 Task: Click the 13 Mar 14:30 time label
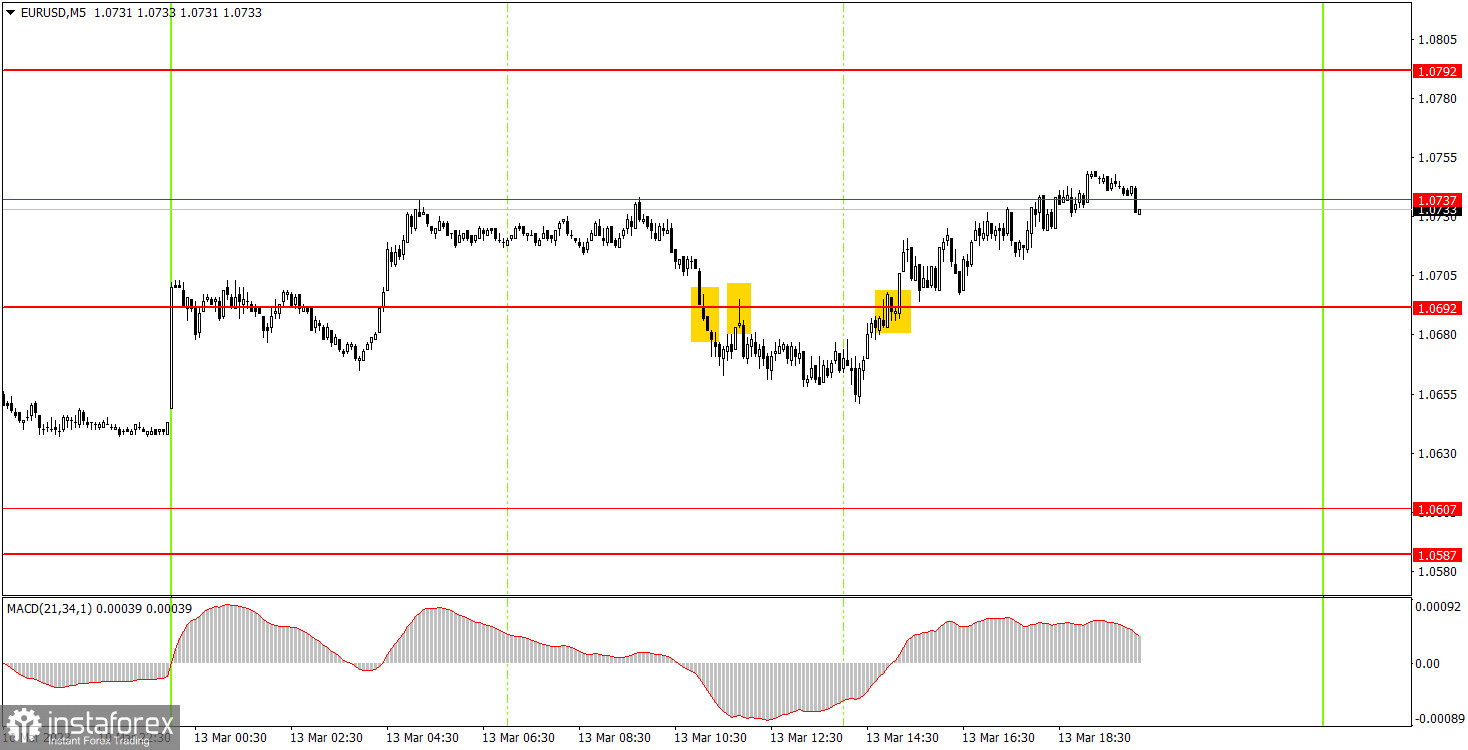[902, 737]
